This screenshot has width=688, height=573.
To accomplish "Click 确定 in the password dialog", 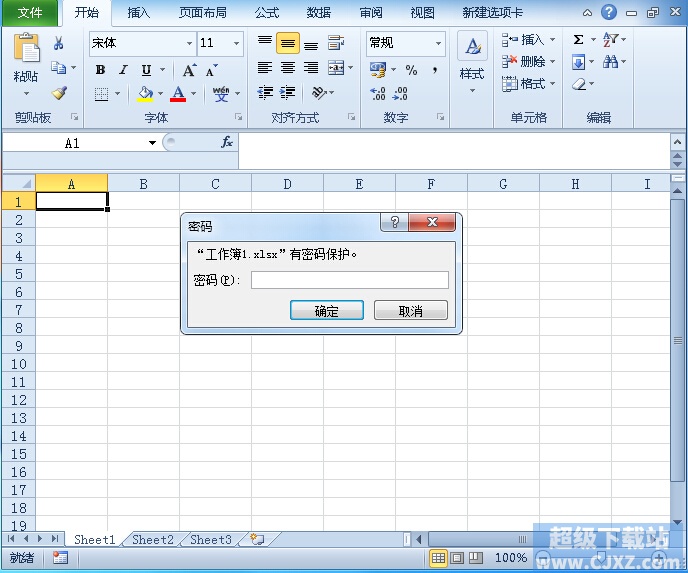I will 326,311.
